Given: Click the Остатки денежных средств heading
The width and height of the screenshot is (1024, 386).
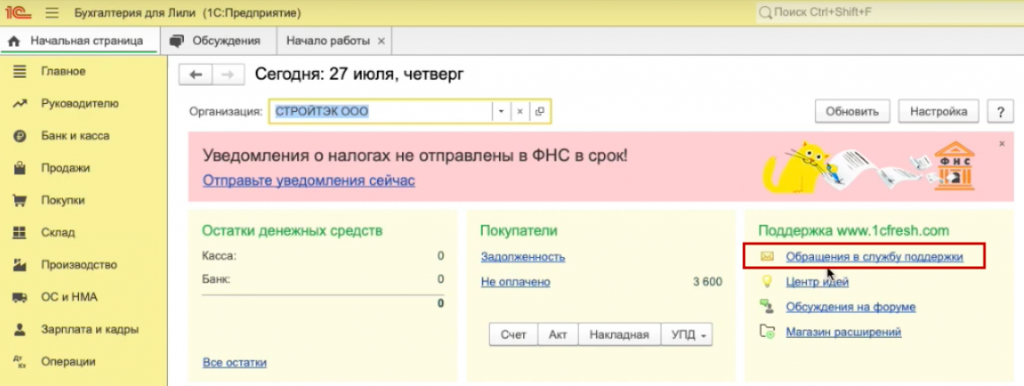Looking at the screenshot, I should tap(293, 231).
